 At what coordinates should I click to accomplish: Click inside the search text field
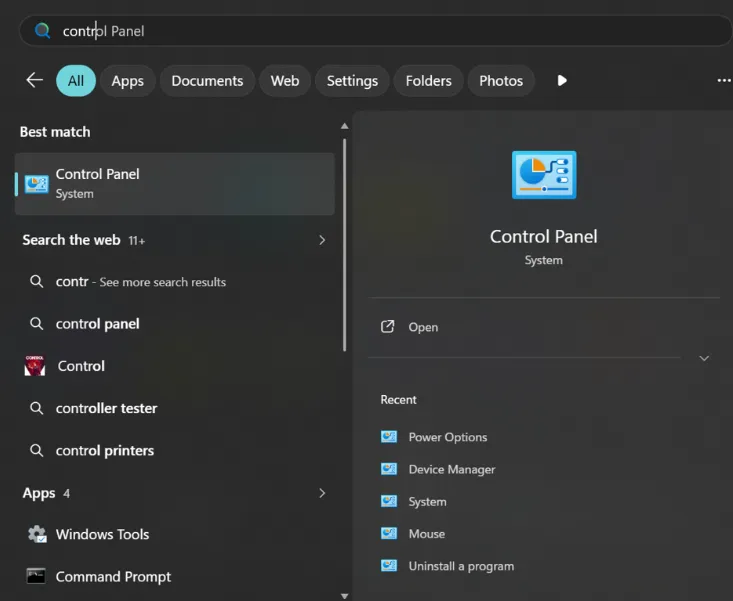click(375, 31)
